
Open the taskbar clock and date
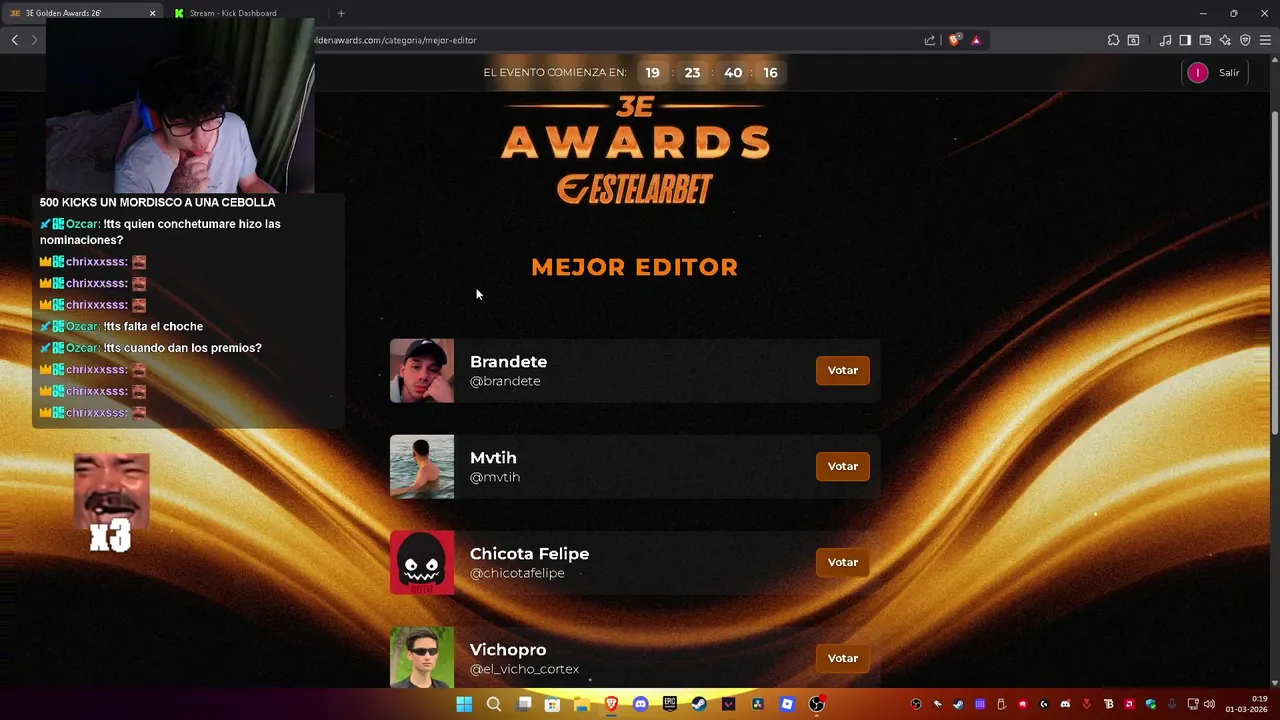coord(1247,704)
